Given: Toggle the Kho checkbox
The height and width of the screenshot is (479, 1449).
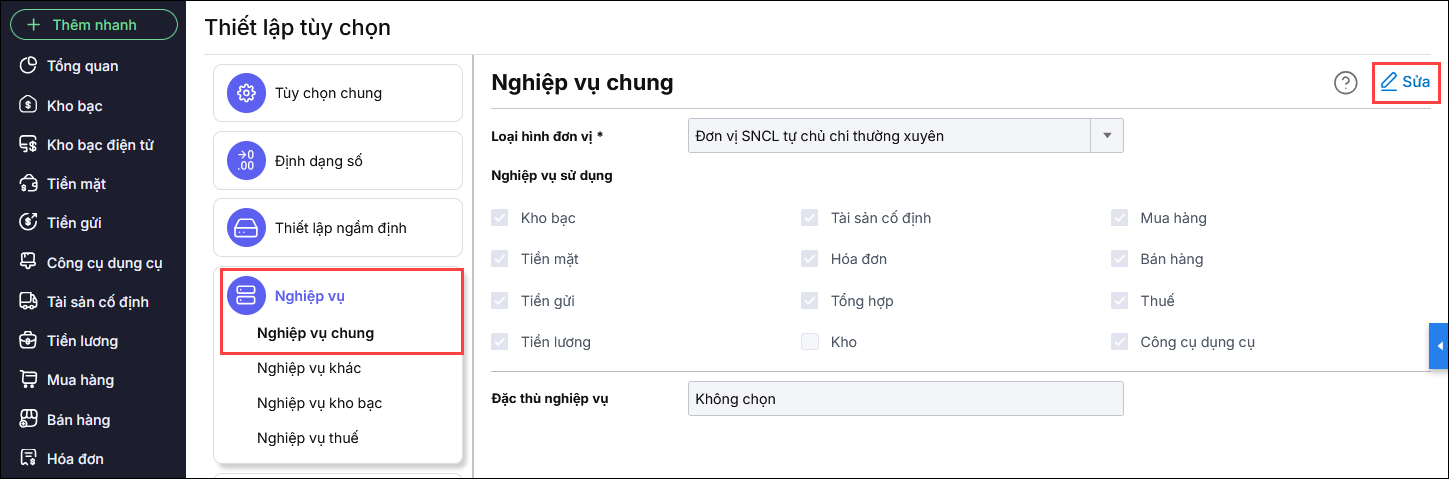Looking at the screenshot, I should pyautogui.click(x=810, y=342).
